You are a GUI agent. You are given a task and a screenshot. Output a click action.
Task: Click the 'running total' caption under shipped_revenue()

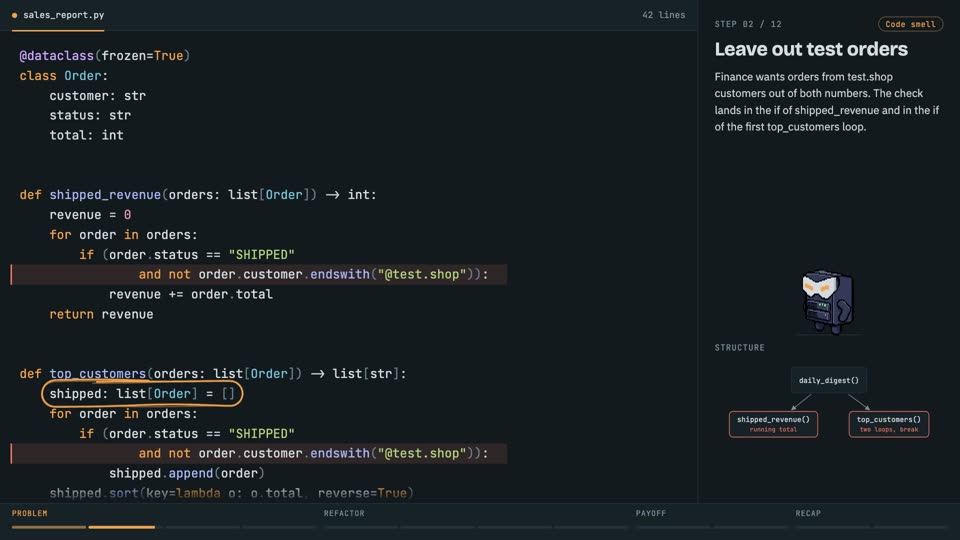[773, 430]
